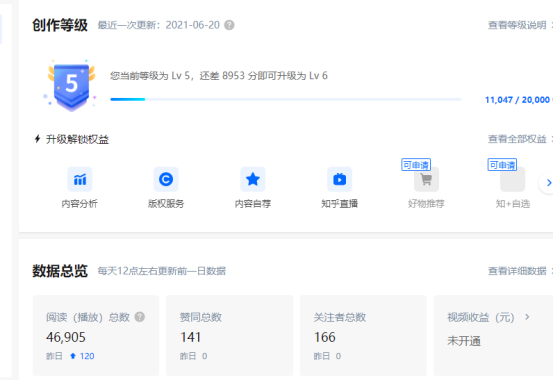Open 查看详细数据 link
This screenshot has height=381, width=554.
[x=517, y=271]
